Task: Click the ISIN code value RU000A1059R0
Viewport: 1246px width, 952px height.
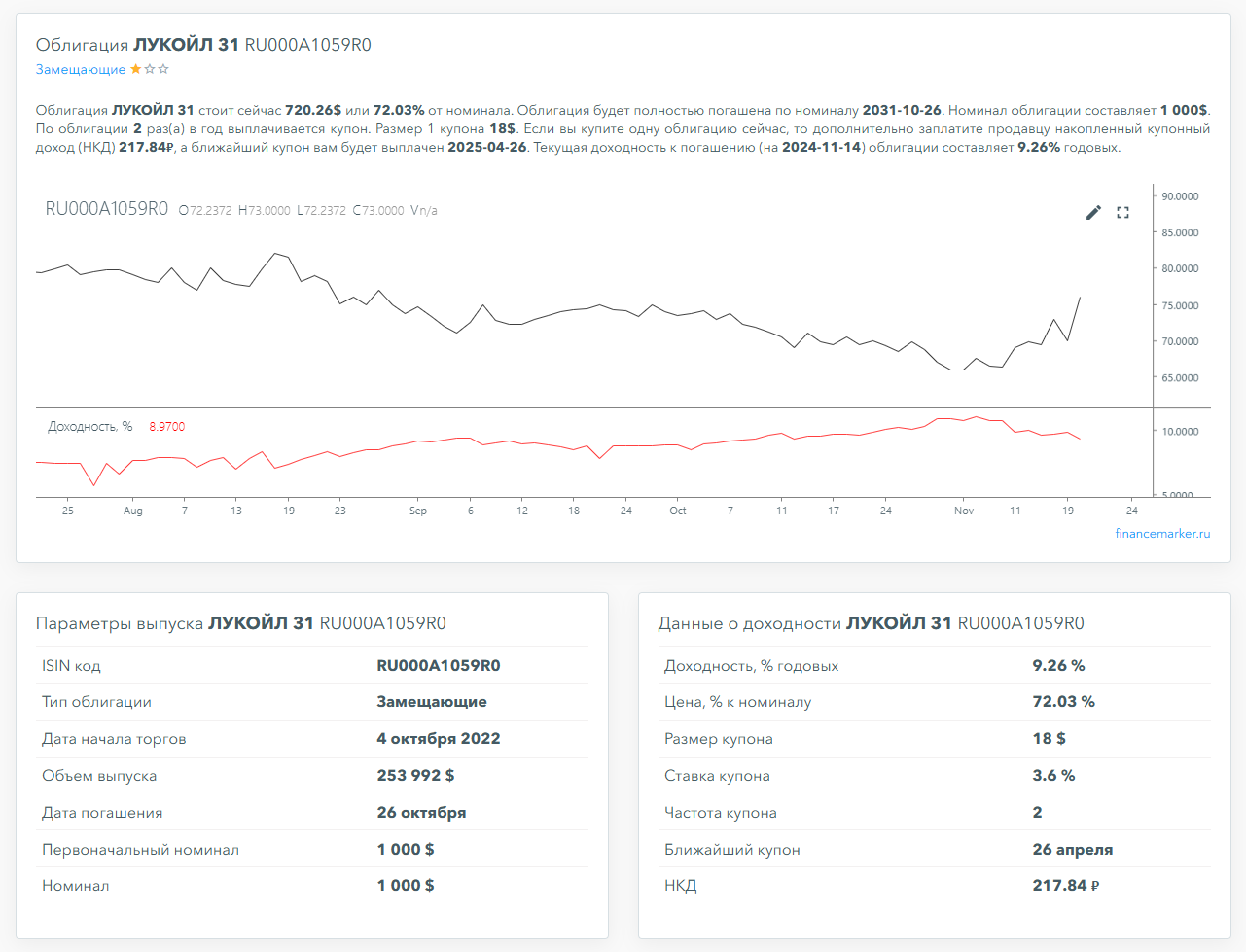Action: tap(439, 666)
